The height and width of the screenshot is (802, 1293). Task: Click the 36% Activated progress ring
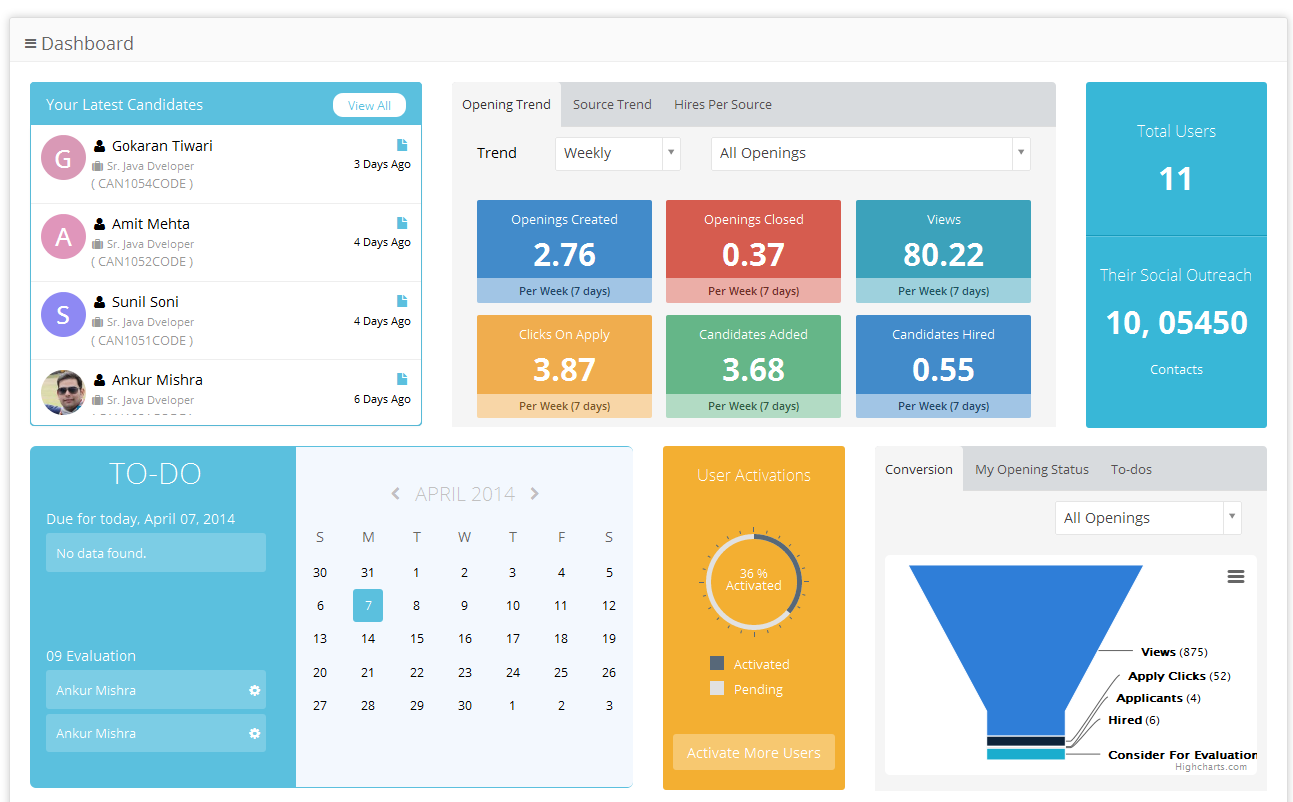(x=754, y=580)
